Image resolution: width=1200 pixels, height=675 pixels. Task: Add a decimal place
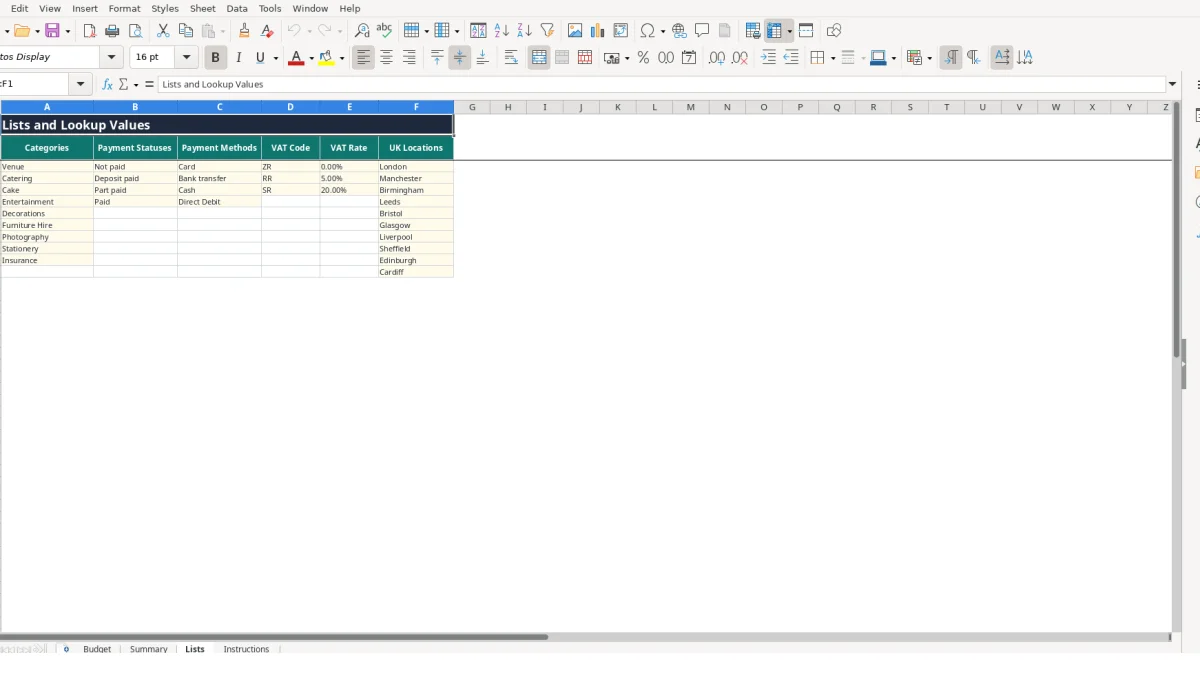click(717, 58)
